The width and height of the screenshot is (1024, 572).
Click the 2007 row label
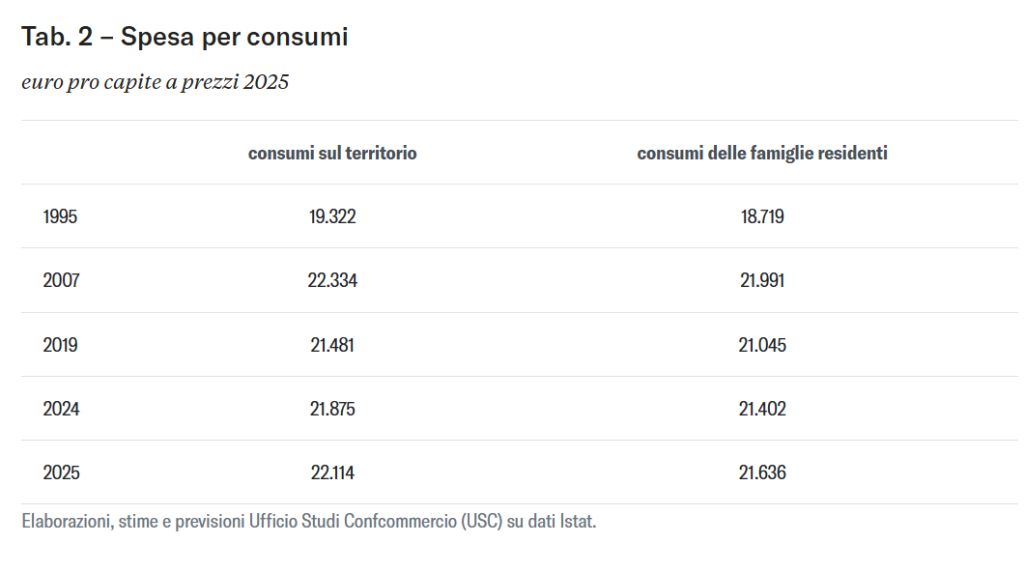click(x=61, y=281)
